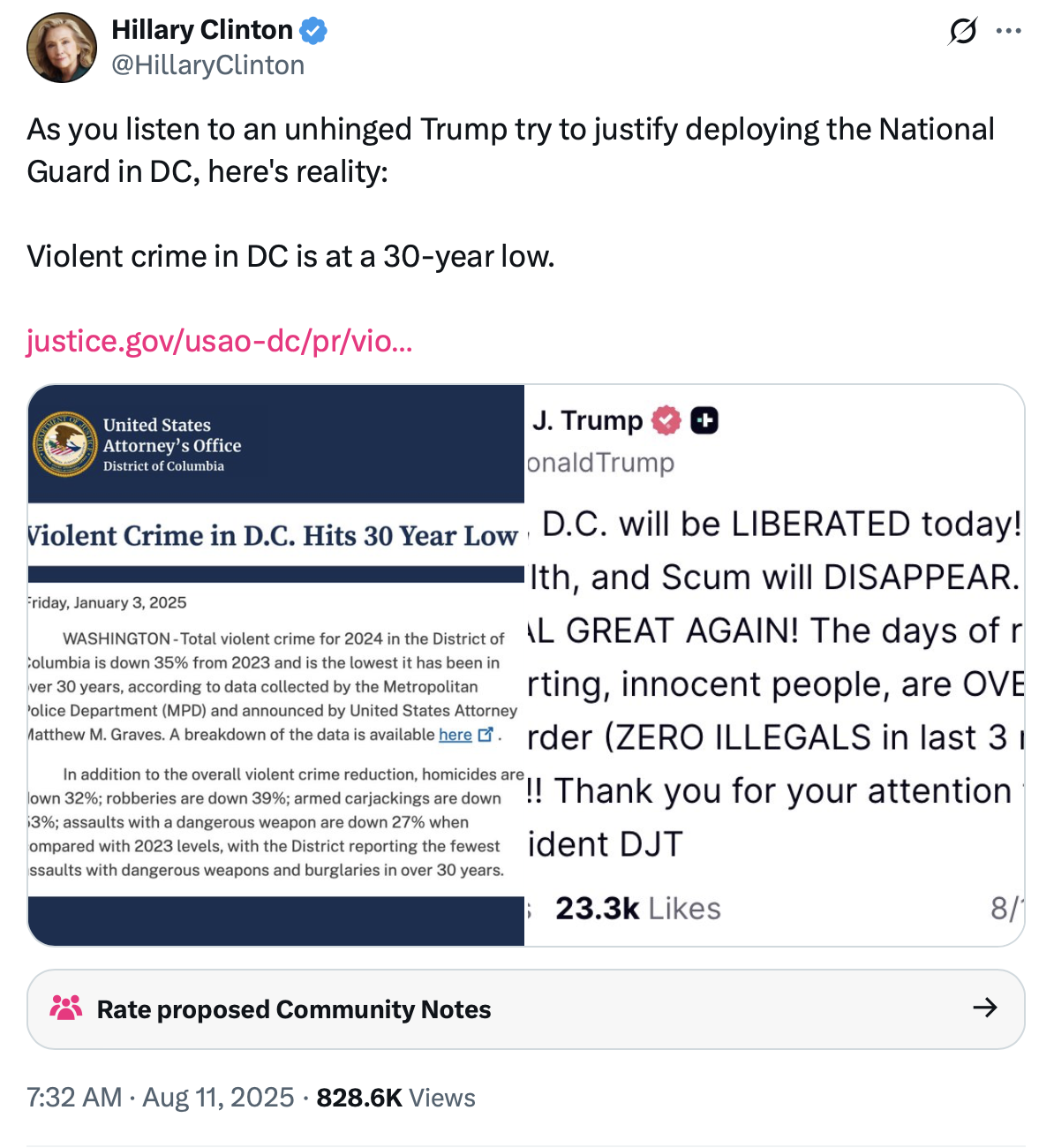Image resolution: width=1054 pixels, height=1148 pixels.
Task: Click the Department of Justice seal
Action: pos(64,443)
